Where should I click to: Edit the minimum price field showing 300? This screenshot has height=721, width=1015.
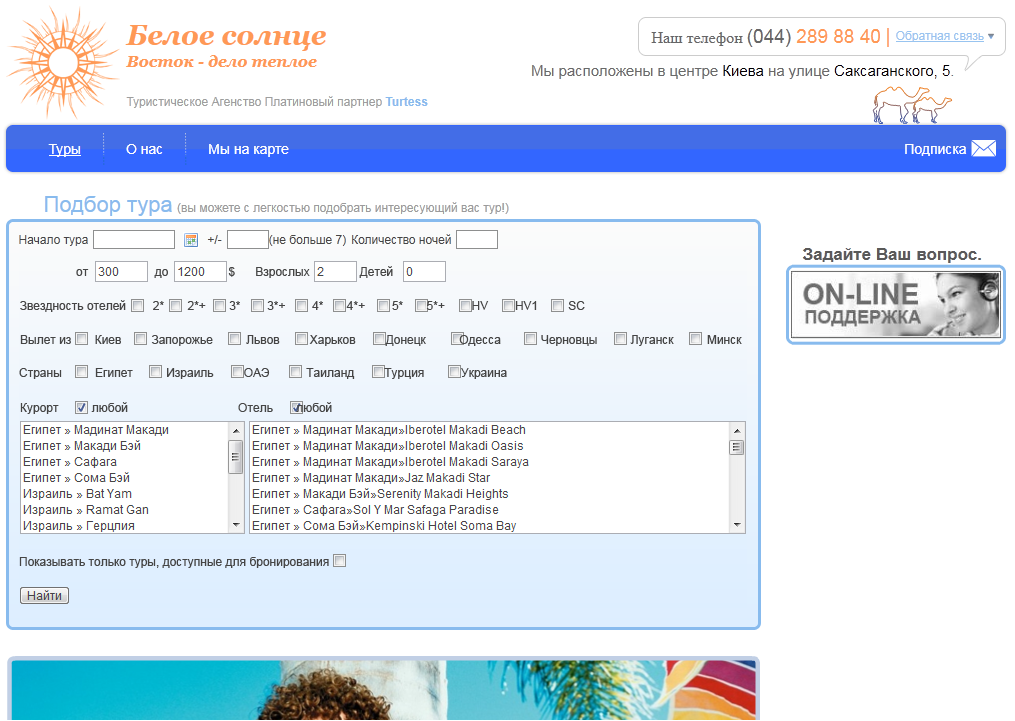point(121,272)
